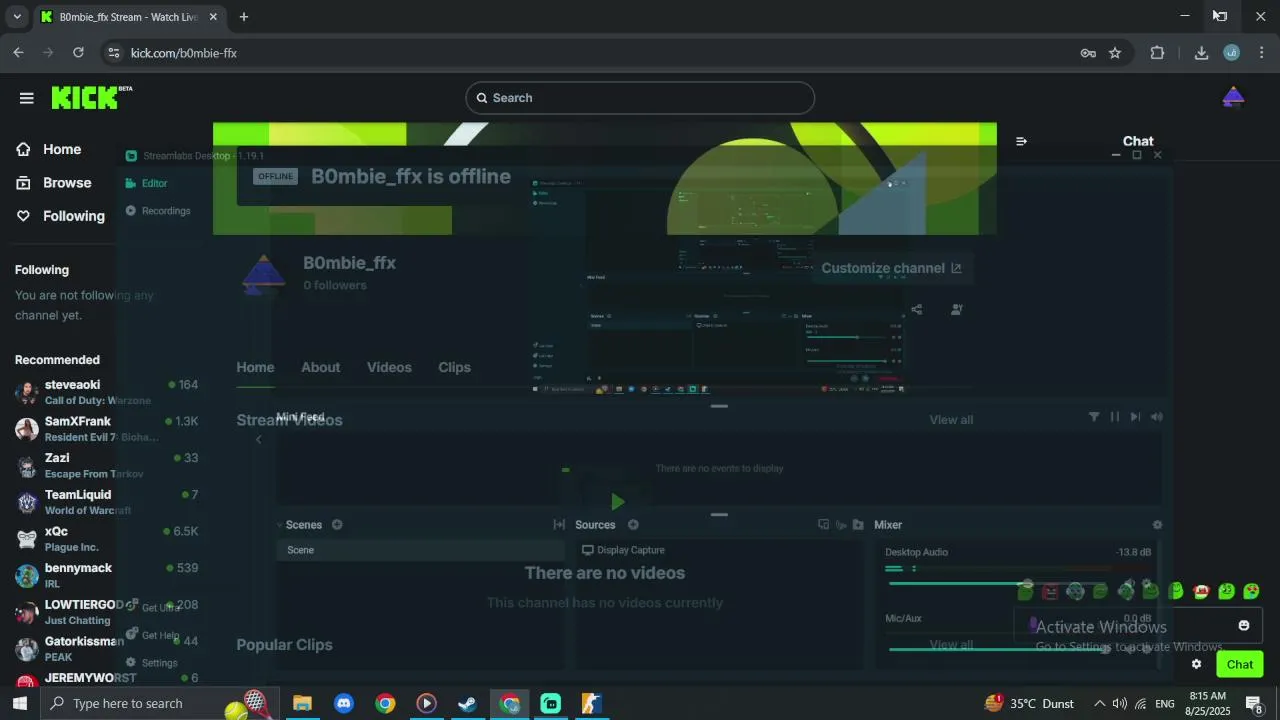Select Scene in Streamlabs Scenes list

pos(420,550)
